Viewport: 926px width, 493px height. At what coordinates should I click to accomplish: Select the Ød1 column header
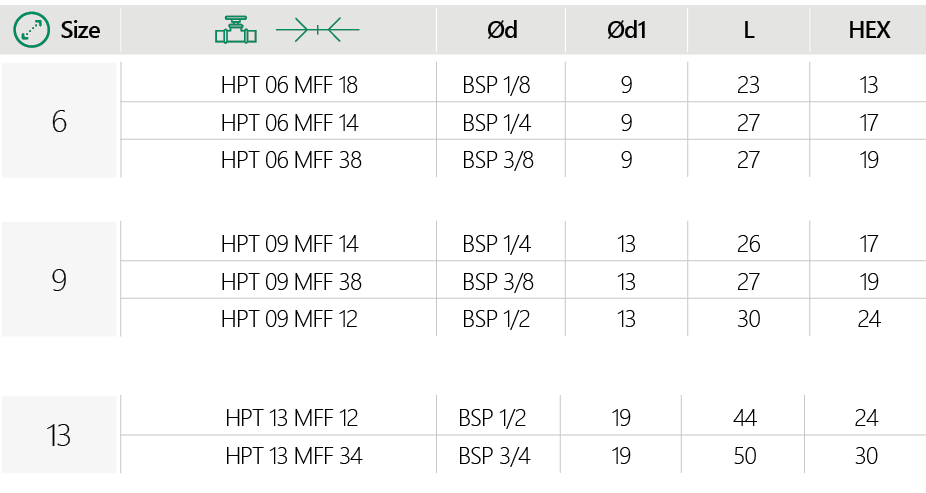coord(626,30)
